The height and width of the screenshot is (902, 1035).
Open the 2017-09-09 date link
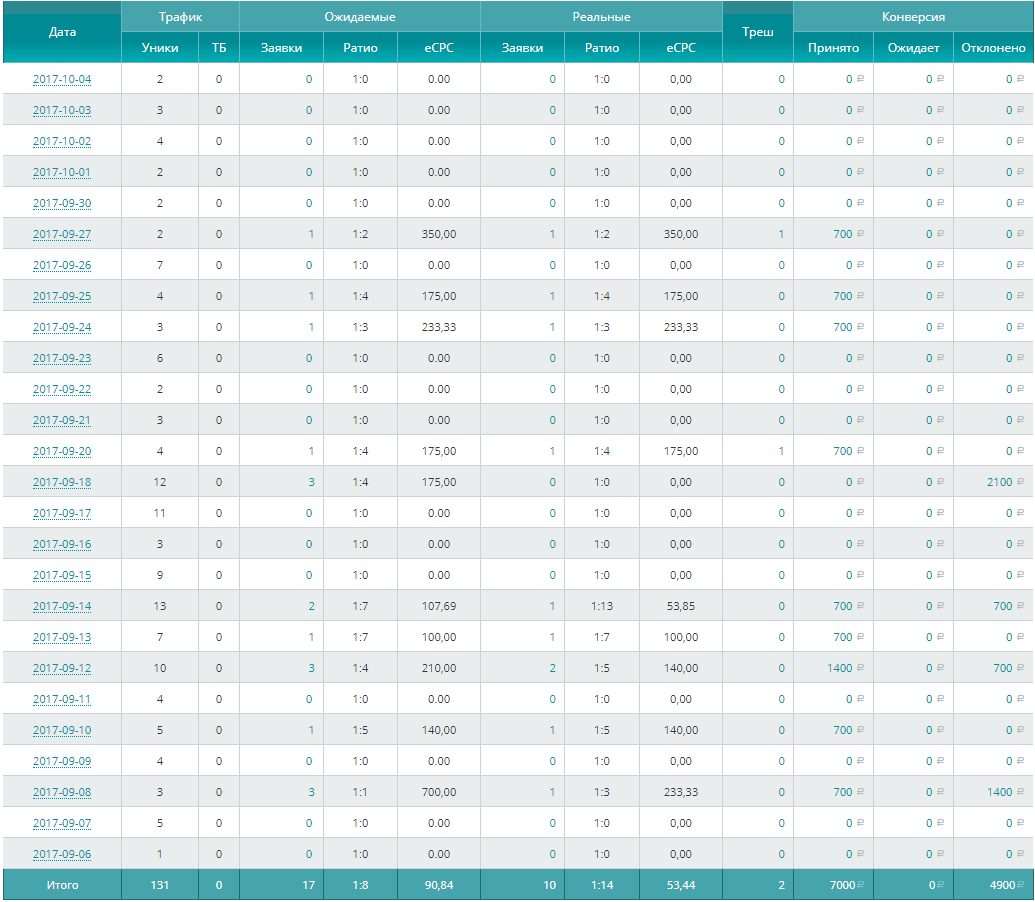(62, 761)
